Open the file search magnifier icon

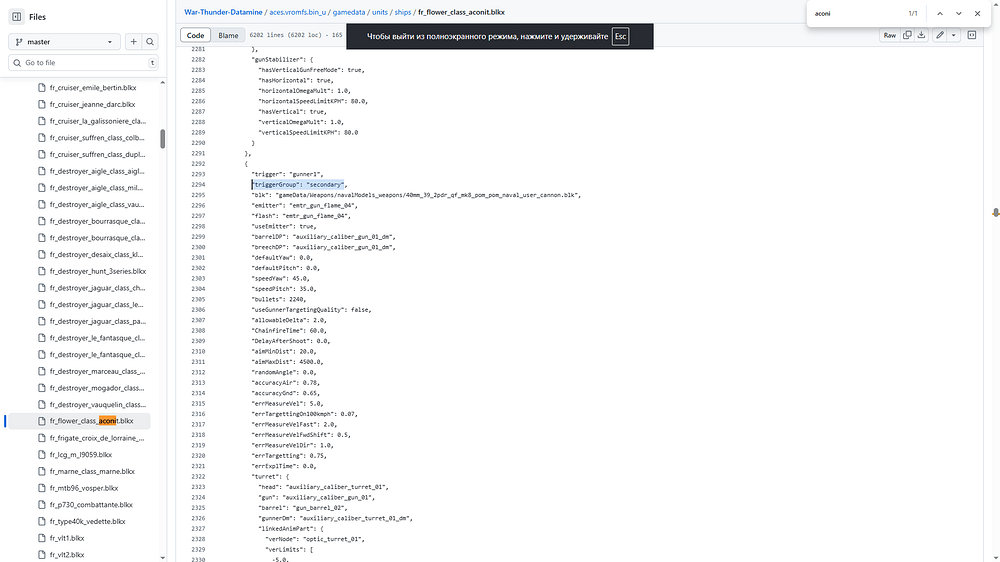[150, 42]
